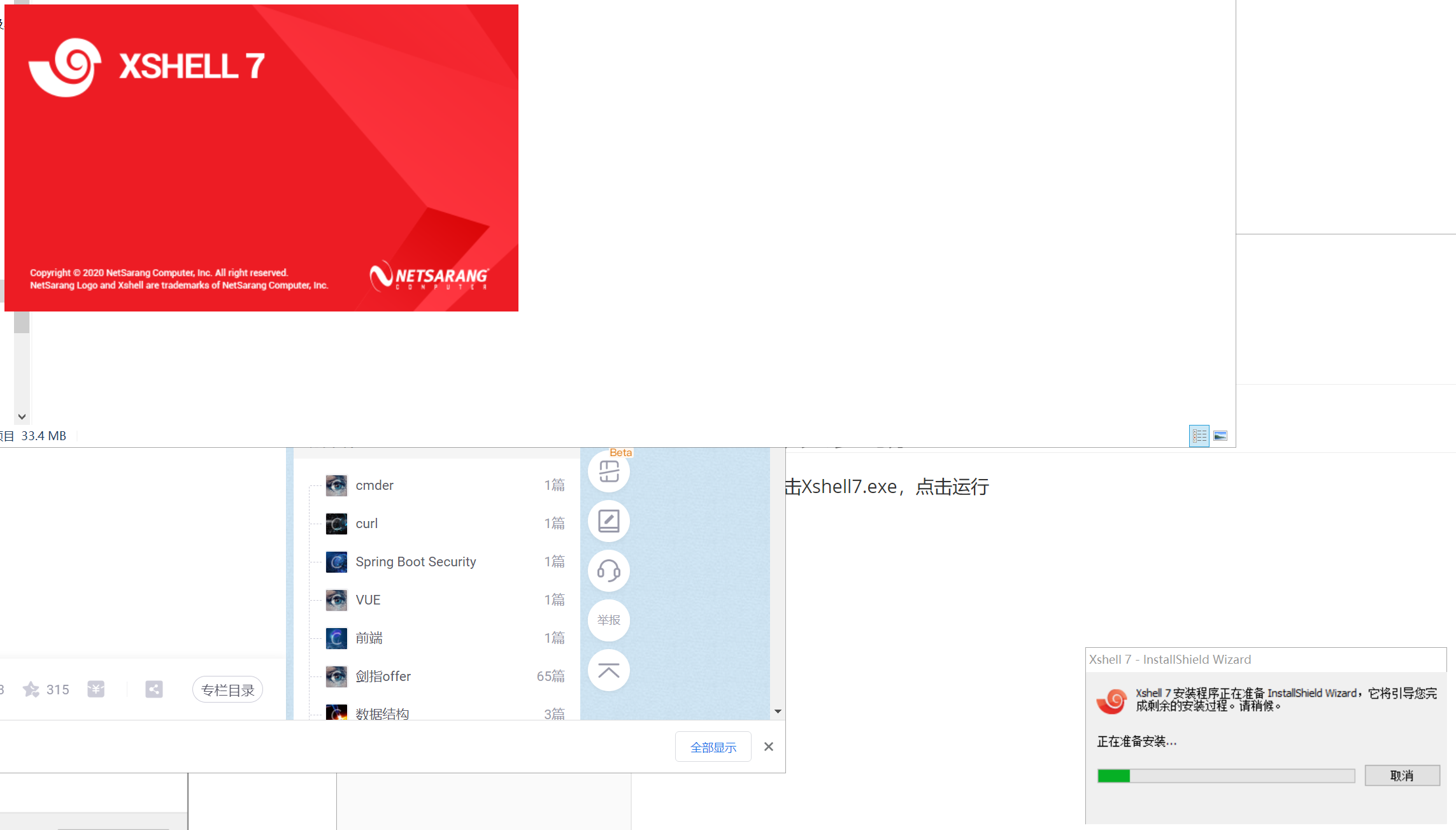
Task: Click 全部显示 to show all downloads
Action: click(713, 747)
